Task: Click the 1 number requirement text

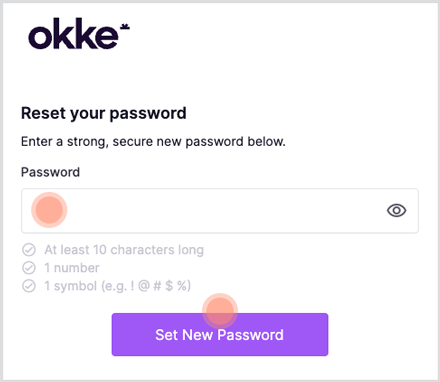Action: point(72,268)
